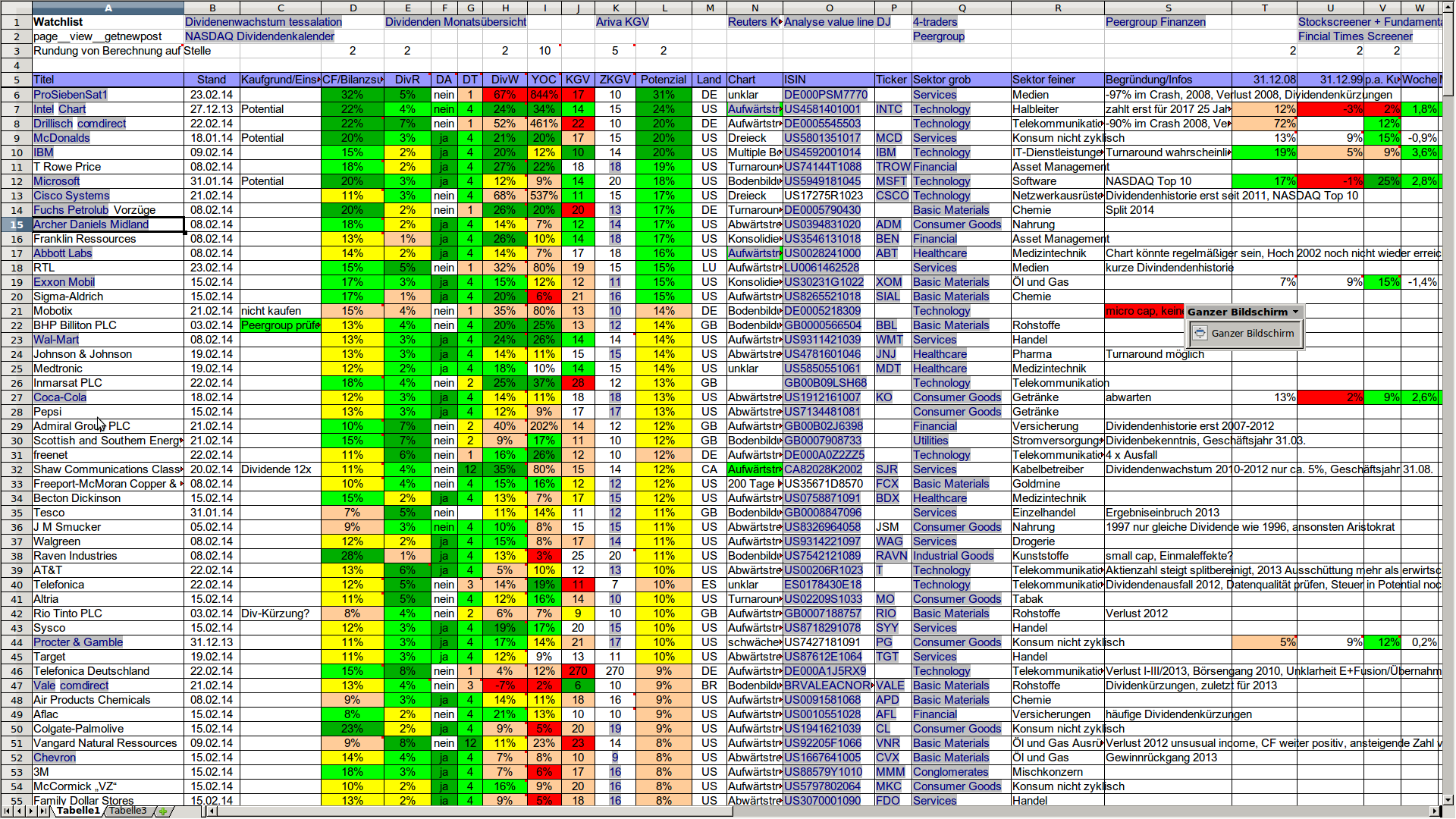Click the red micro cap cell
This screenshot has height=819, width=1456.
click(1143, 311)
